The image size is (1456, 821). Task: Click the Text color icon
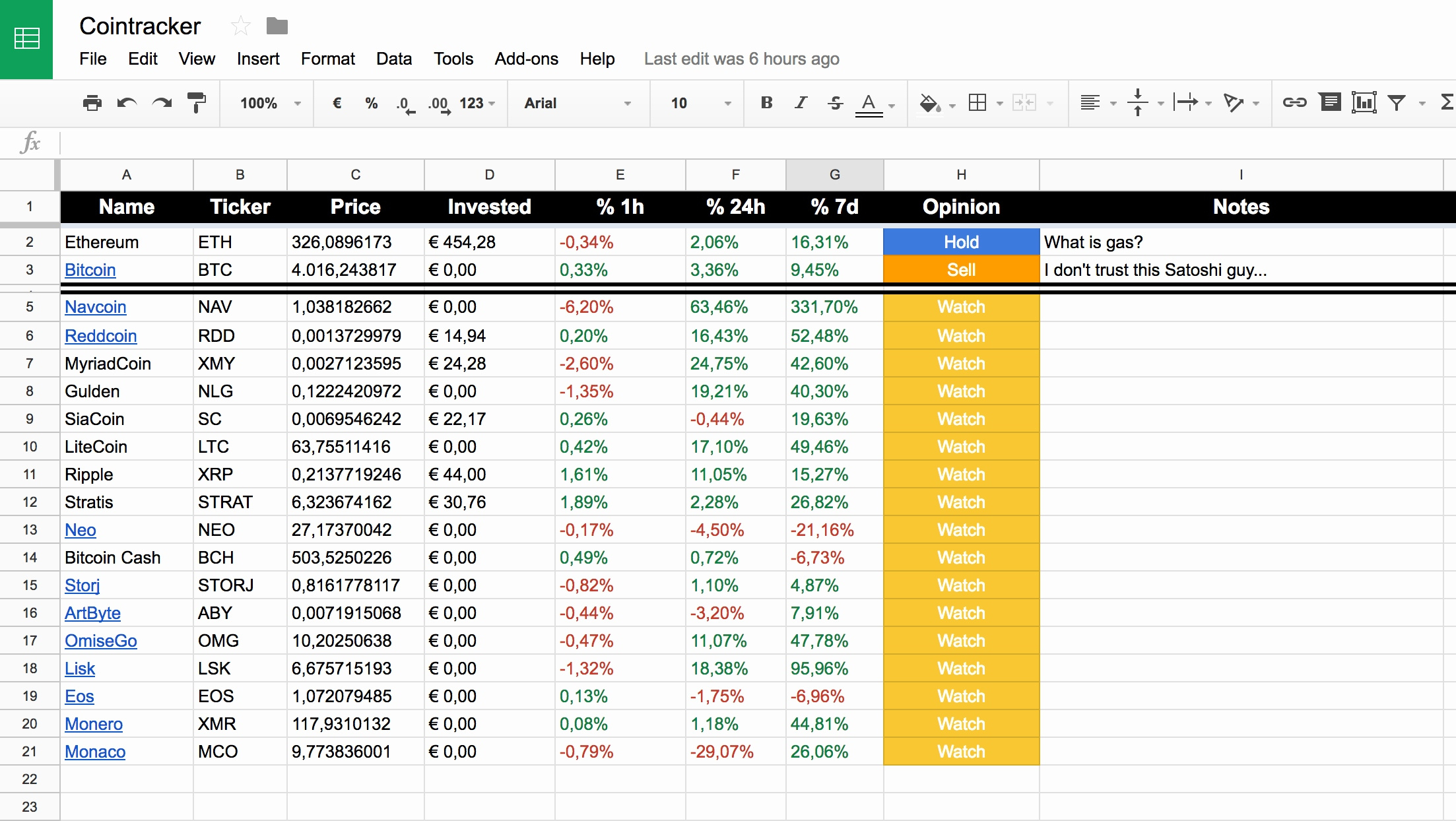click(870, 103)
